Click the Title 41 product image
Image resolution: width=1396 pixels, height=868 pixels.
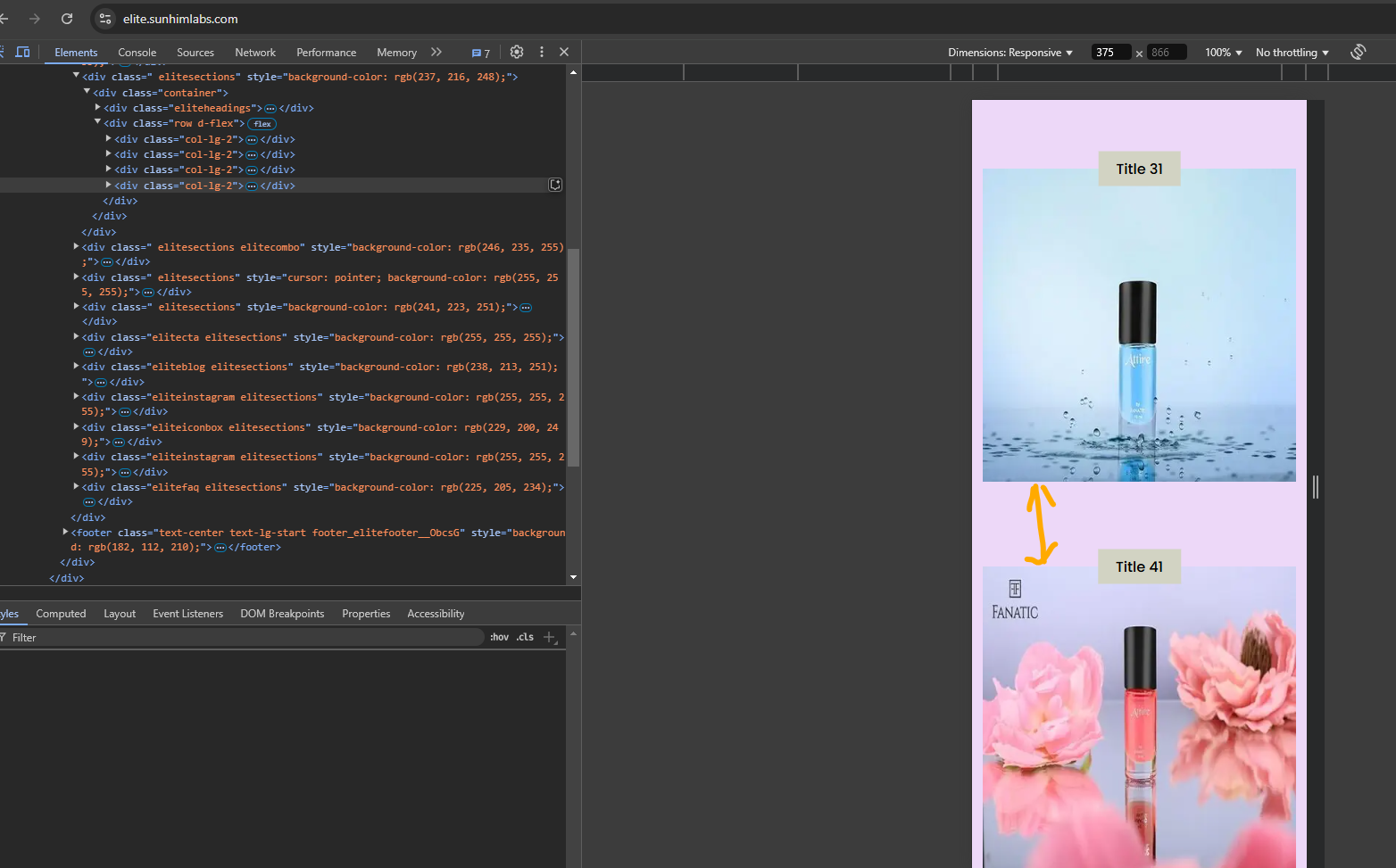[1139, 717]
